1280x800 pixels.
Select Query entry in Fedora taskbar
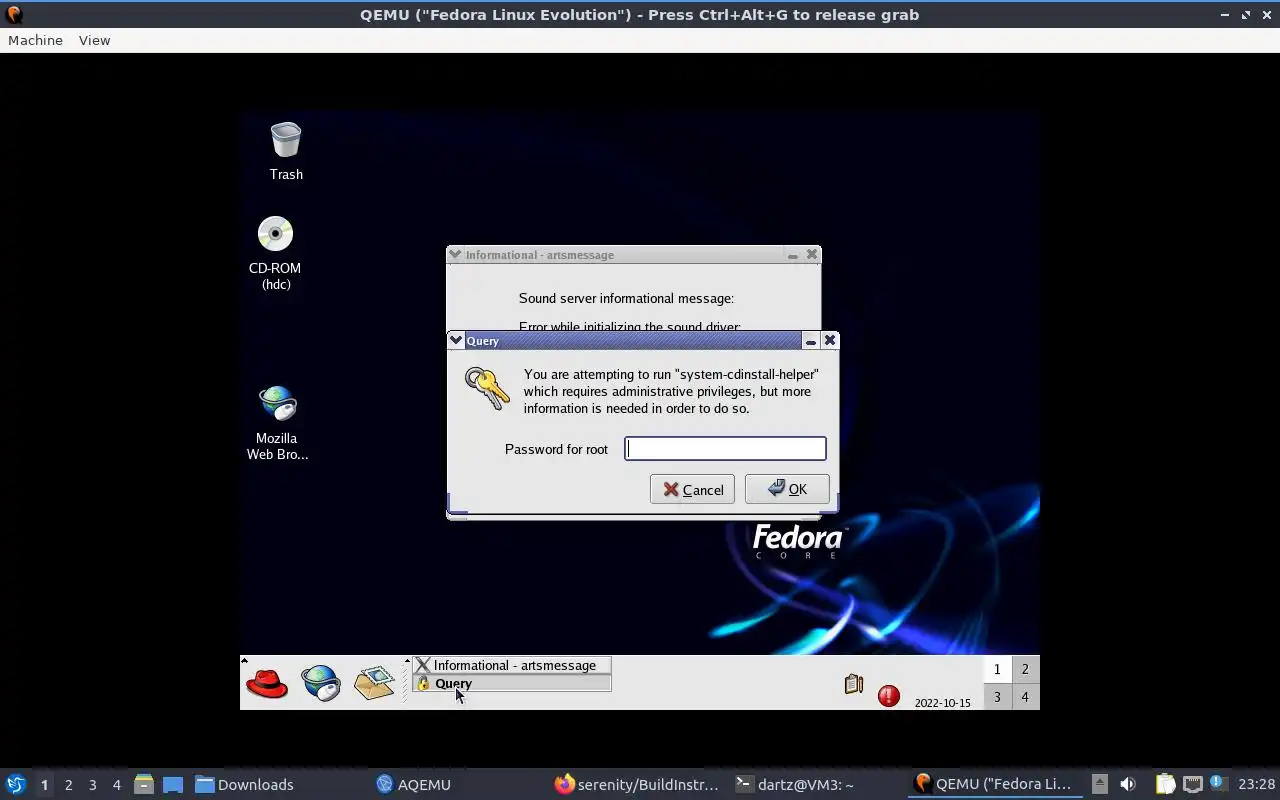511,684
